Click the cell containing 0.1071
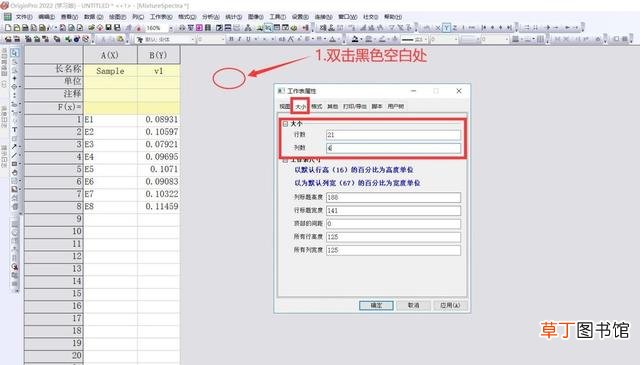This screenshot has width=640, height=365. point(158,169)
